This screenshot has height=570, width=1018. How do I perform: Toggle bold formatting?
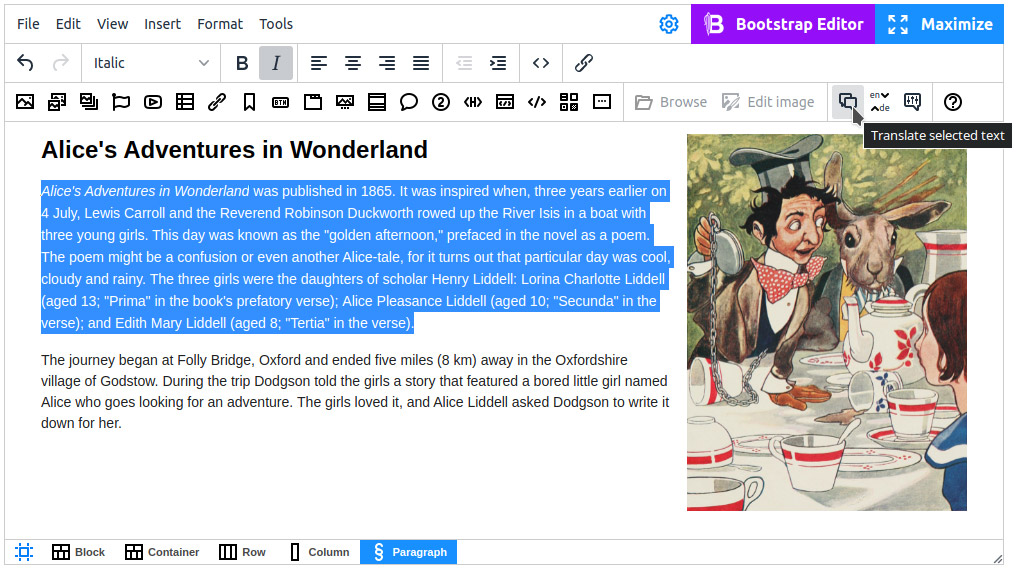(x=242, y=63)
